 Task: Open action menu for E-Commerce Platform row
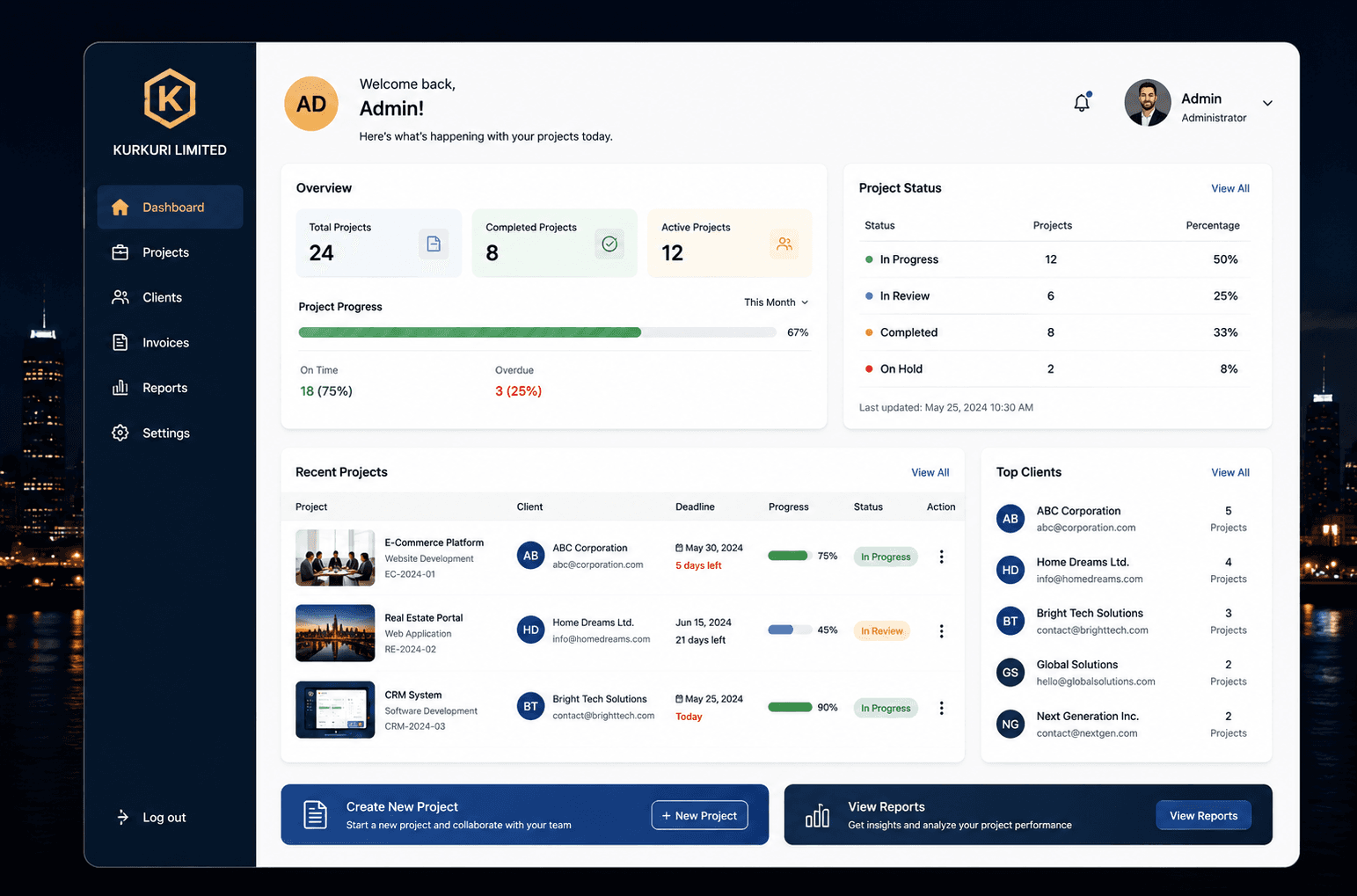pos(941,557)
